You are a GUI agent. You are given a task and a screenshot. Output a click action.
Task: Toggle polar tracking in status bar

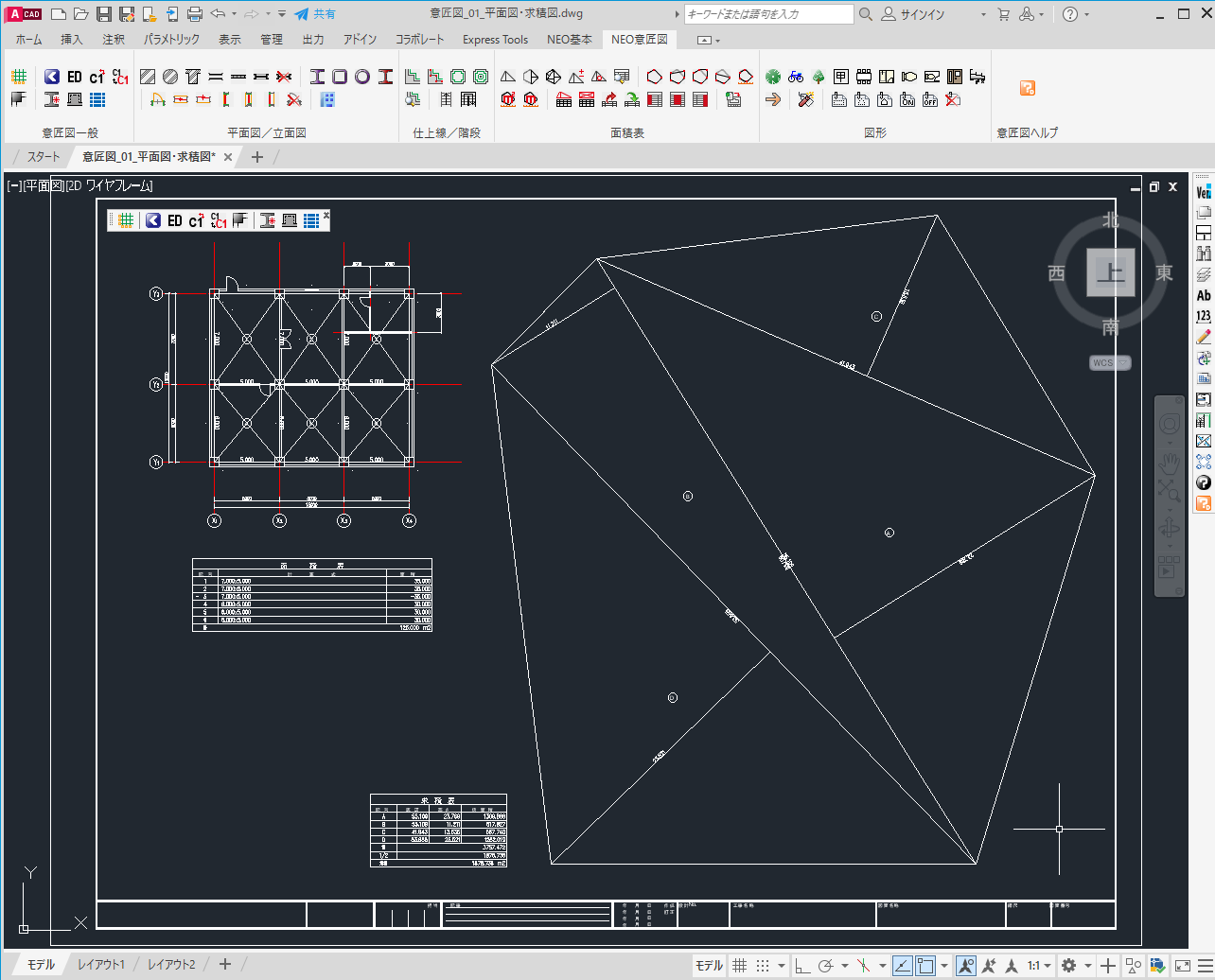(825, 966)
